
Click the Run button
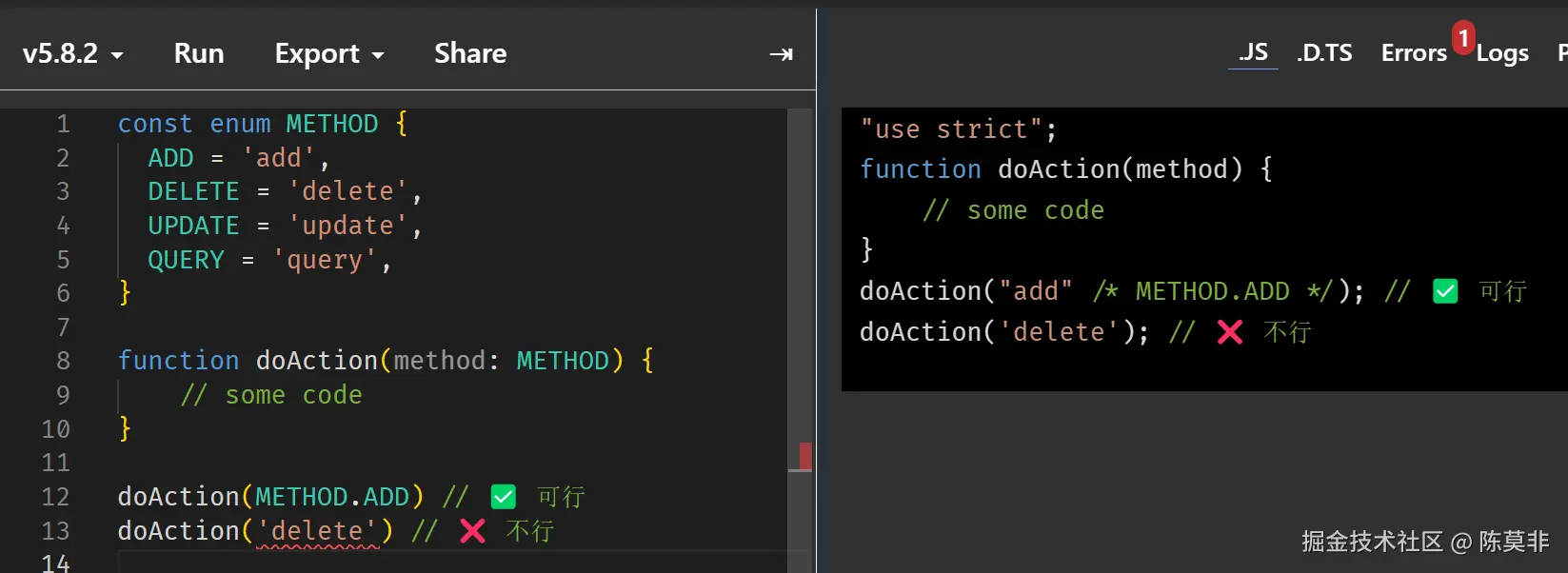point(199,54)
